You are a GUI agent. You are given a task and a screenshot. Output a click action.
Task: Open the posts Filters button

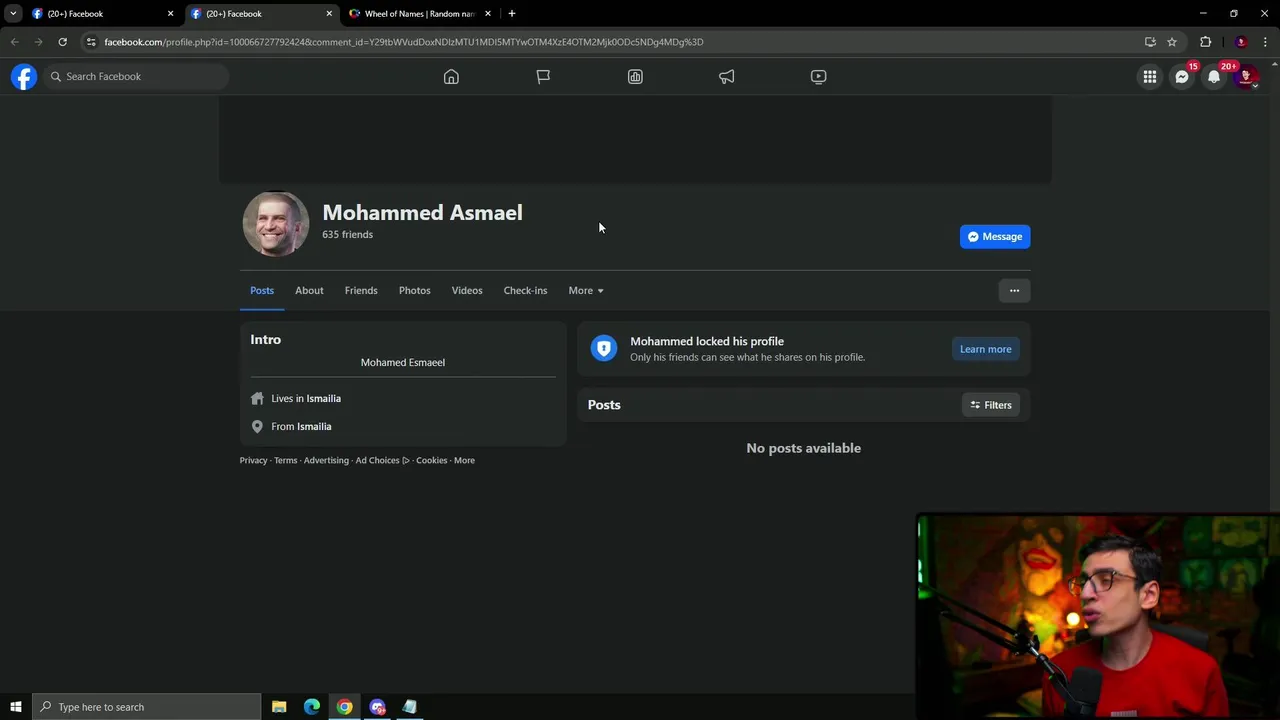tap(991, 405)
